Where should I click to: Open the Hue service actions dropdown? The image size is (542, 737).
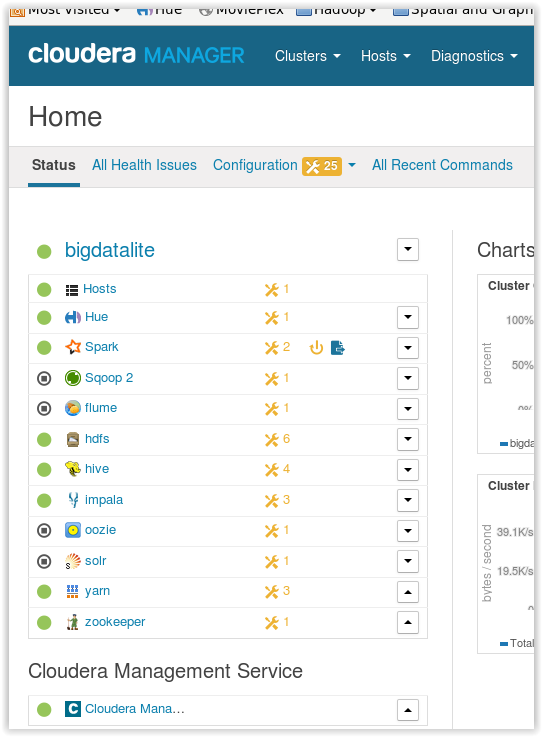point(408,317)
